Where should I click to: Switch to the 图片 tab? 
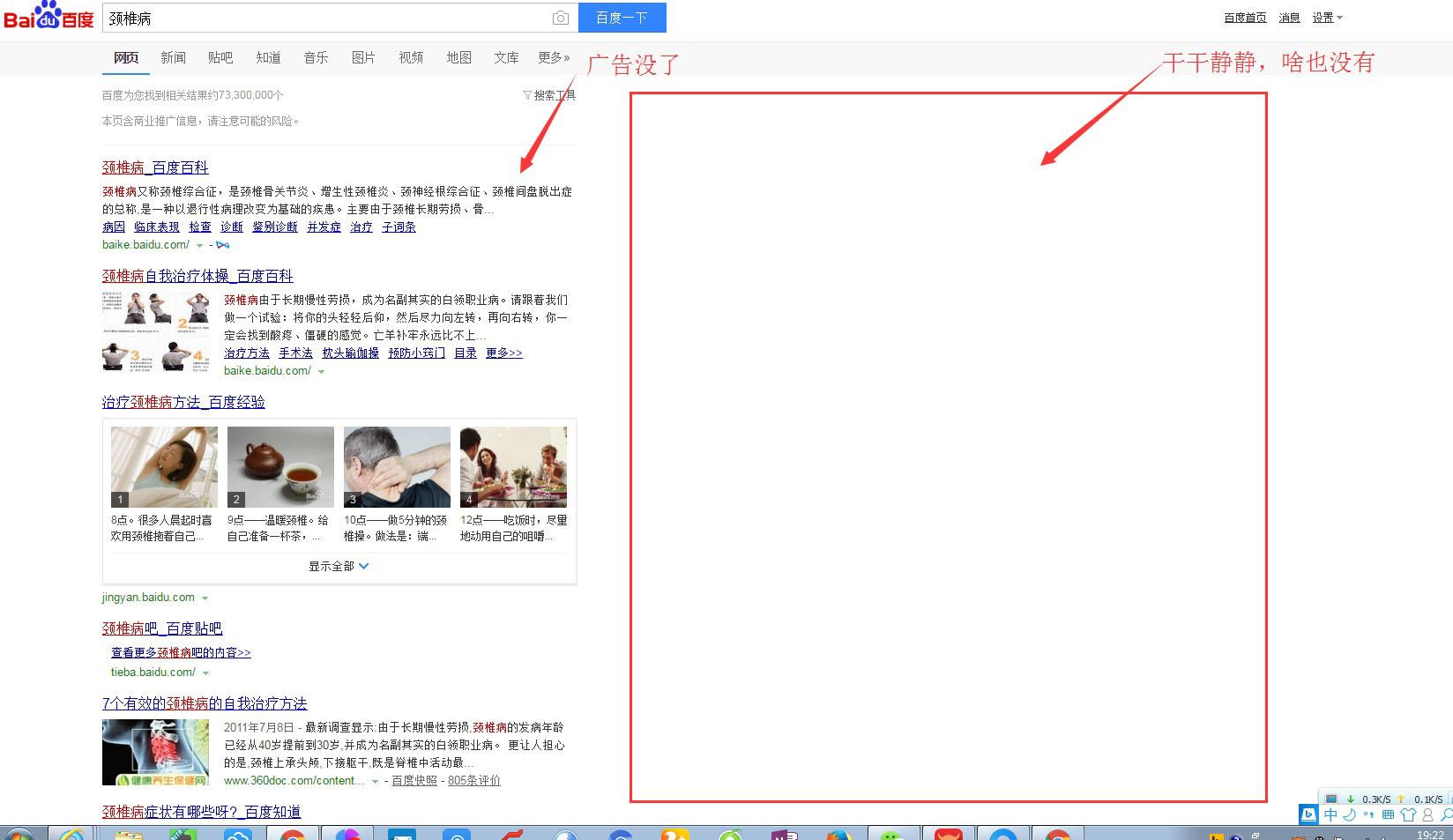[x=363, y=57]
